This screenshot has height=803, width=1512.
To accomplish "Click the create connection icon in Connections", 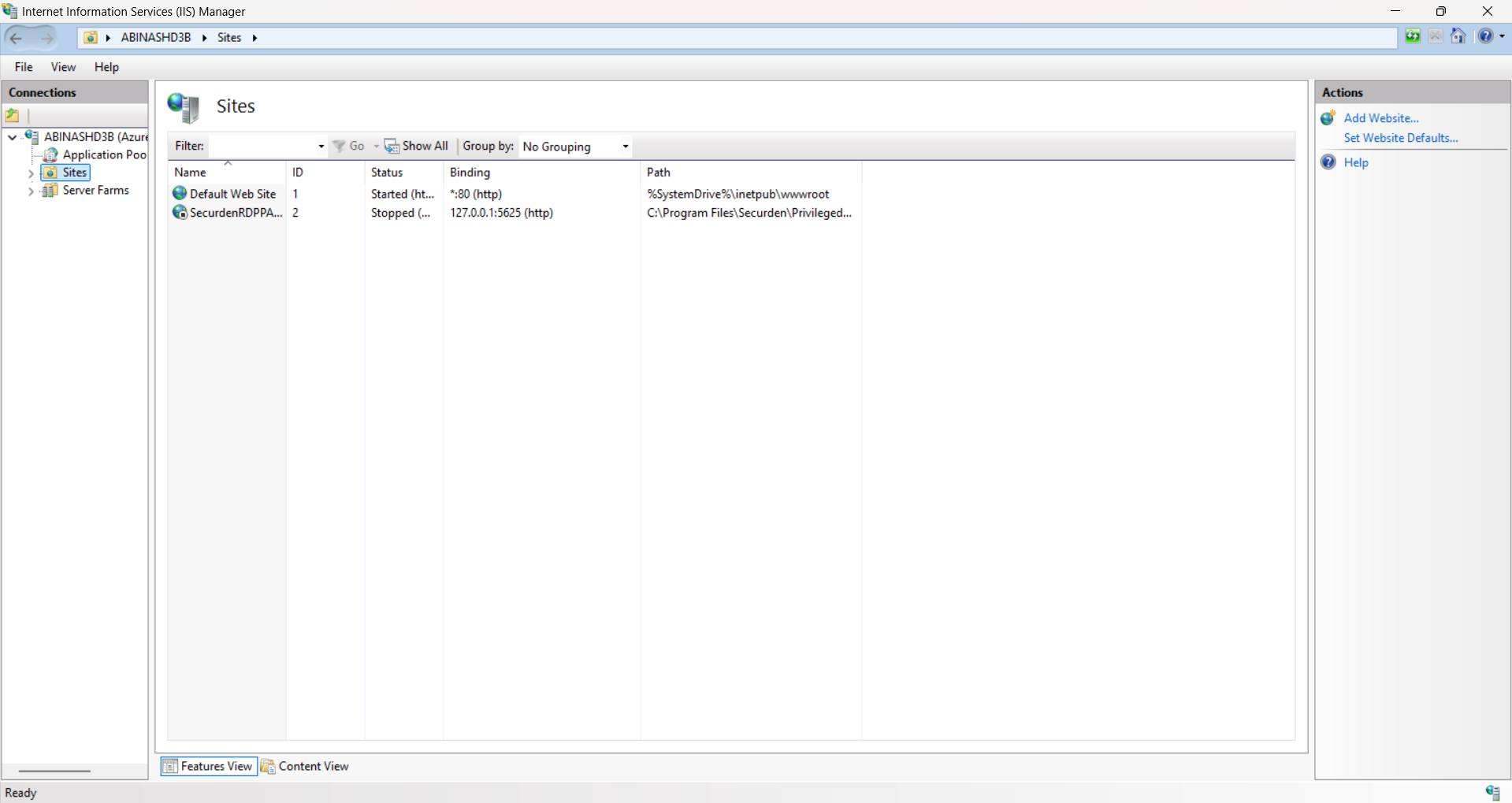I will pos(13,116).
